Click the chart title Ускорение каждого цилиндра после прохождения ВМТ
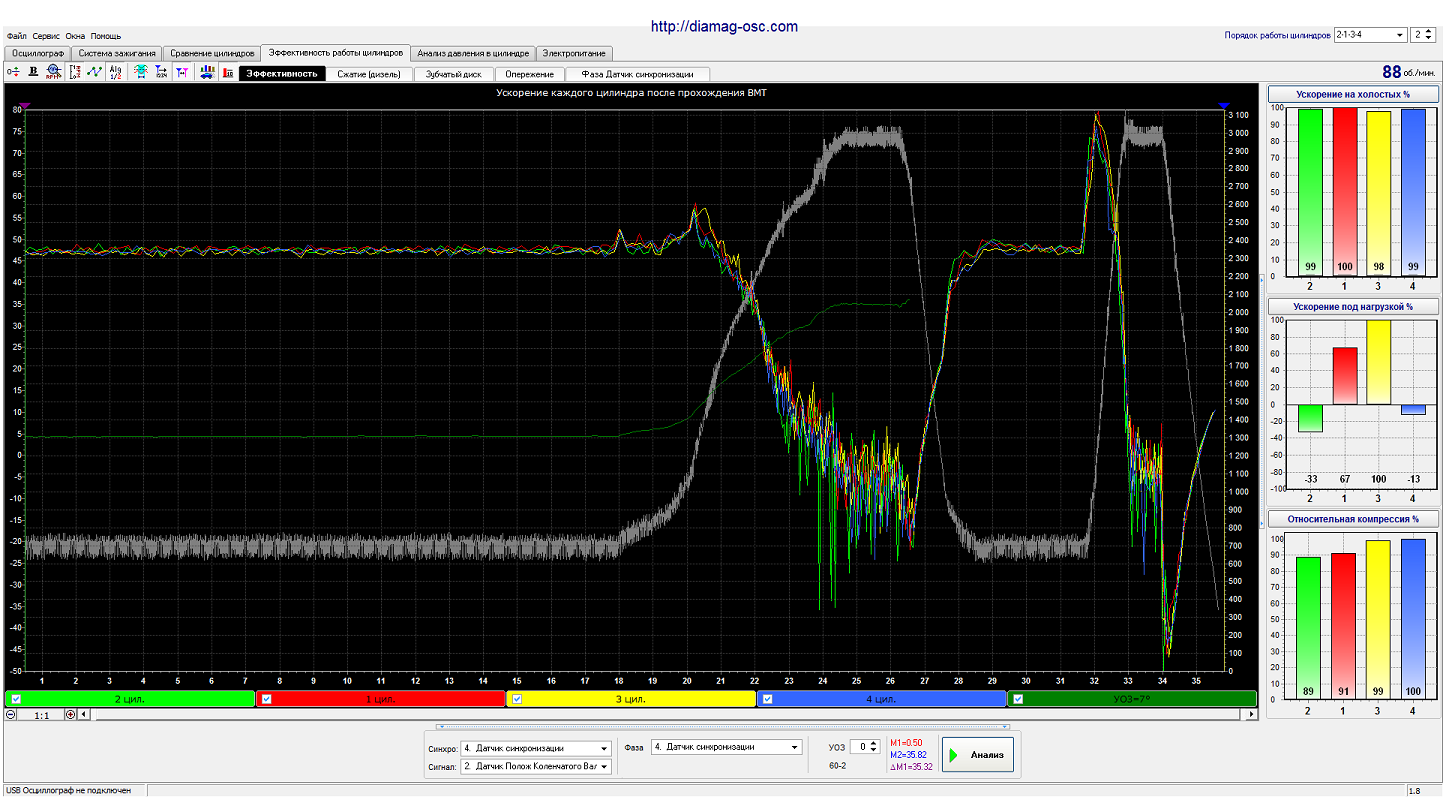This screenshot has height=800, width=1452. (x=631, y=92)
